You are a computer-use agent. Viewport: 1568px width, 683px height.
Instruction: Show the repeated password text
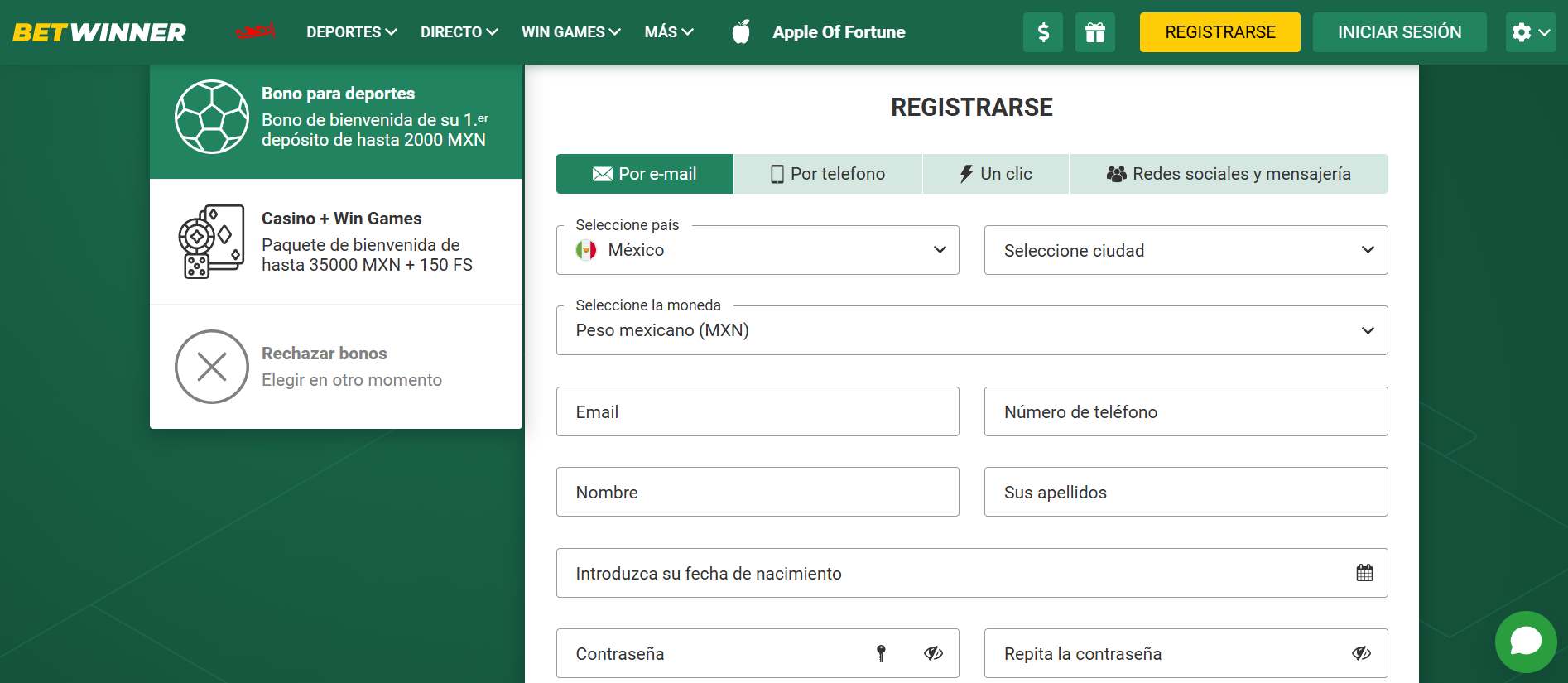click(x=1361, y=653)
